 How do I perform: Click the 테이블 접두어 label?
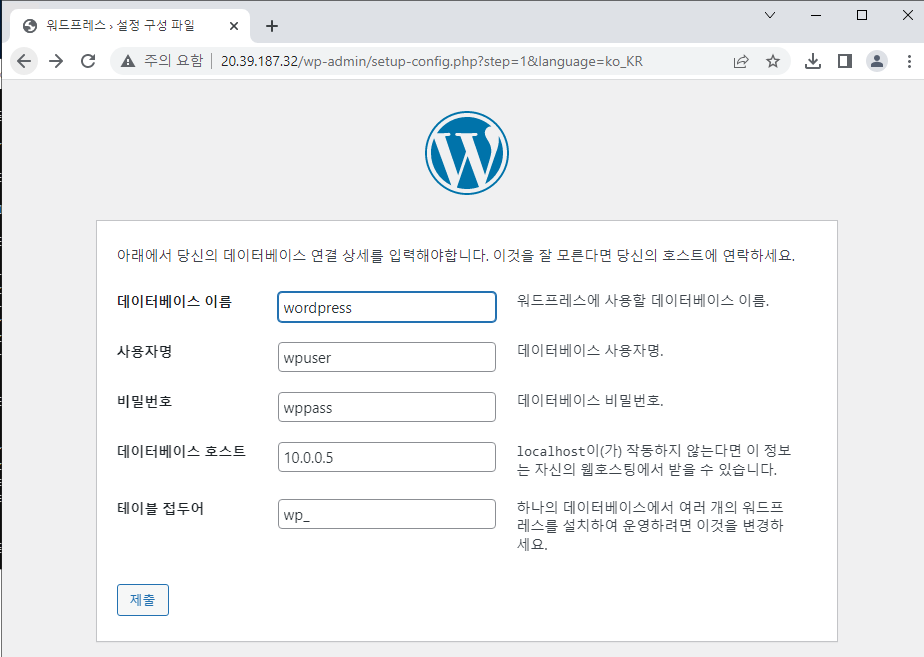coord(160,509)
